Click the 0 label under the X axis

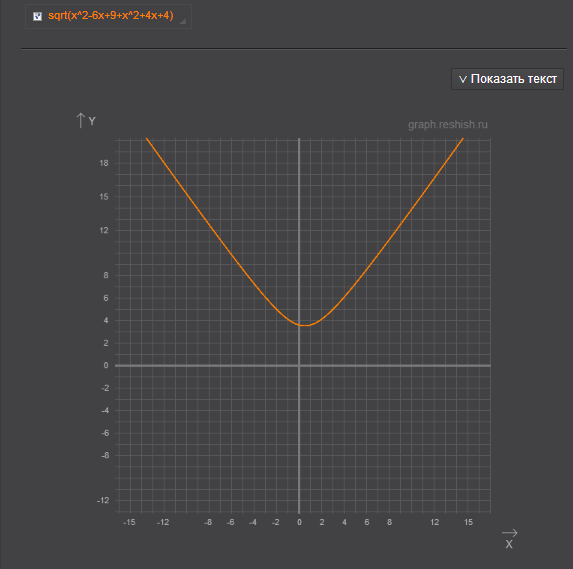coord(299,522)
